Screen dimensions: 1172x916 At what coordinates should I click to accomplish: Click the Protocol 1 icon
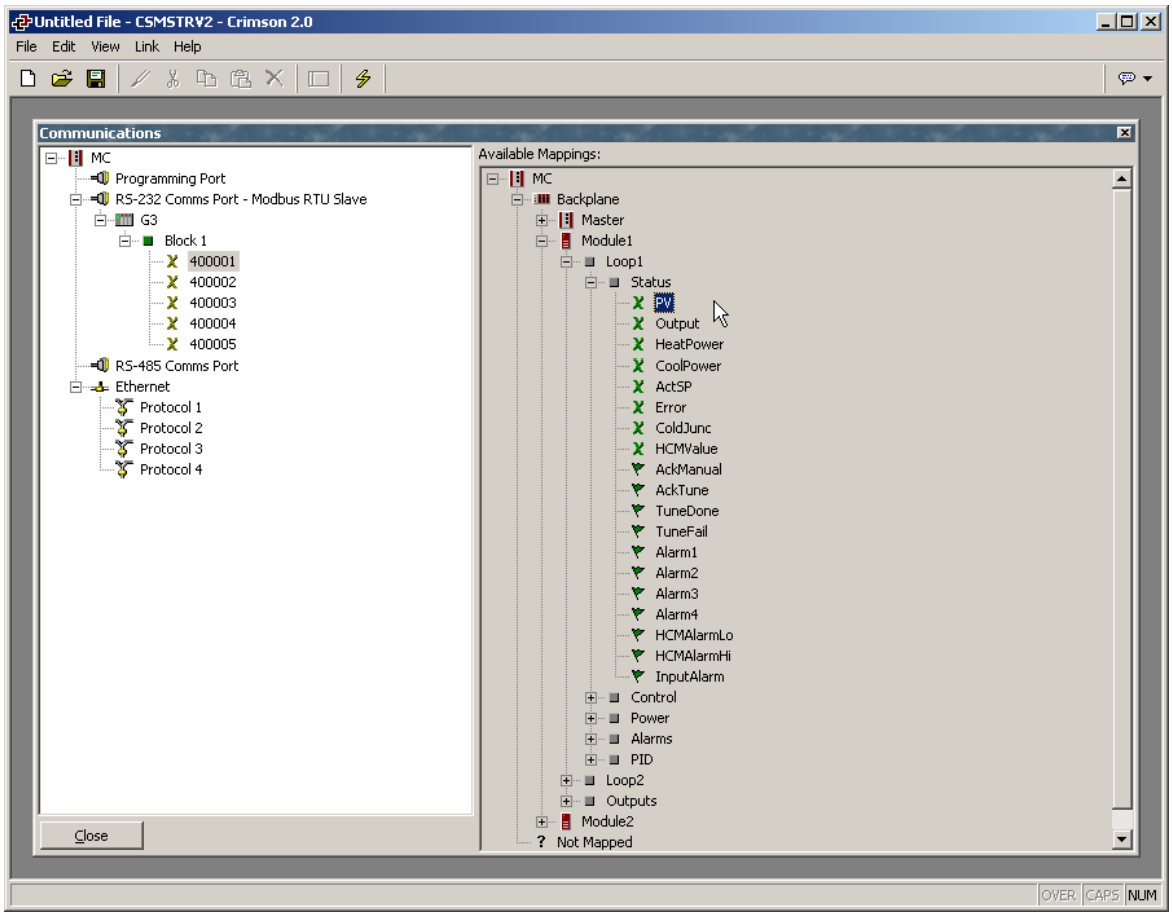click(124, 408)
